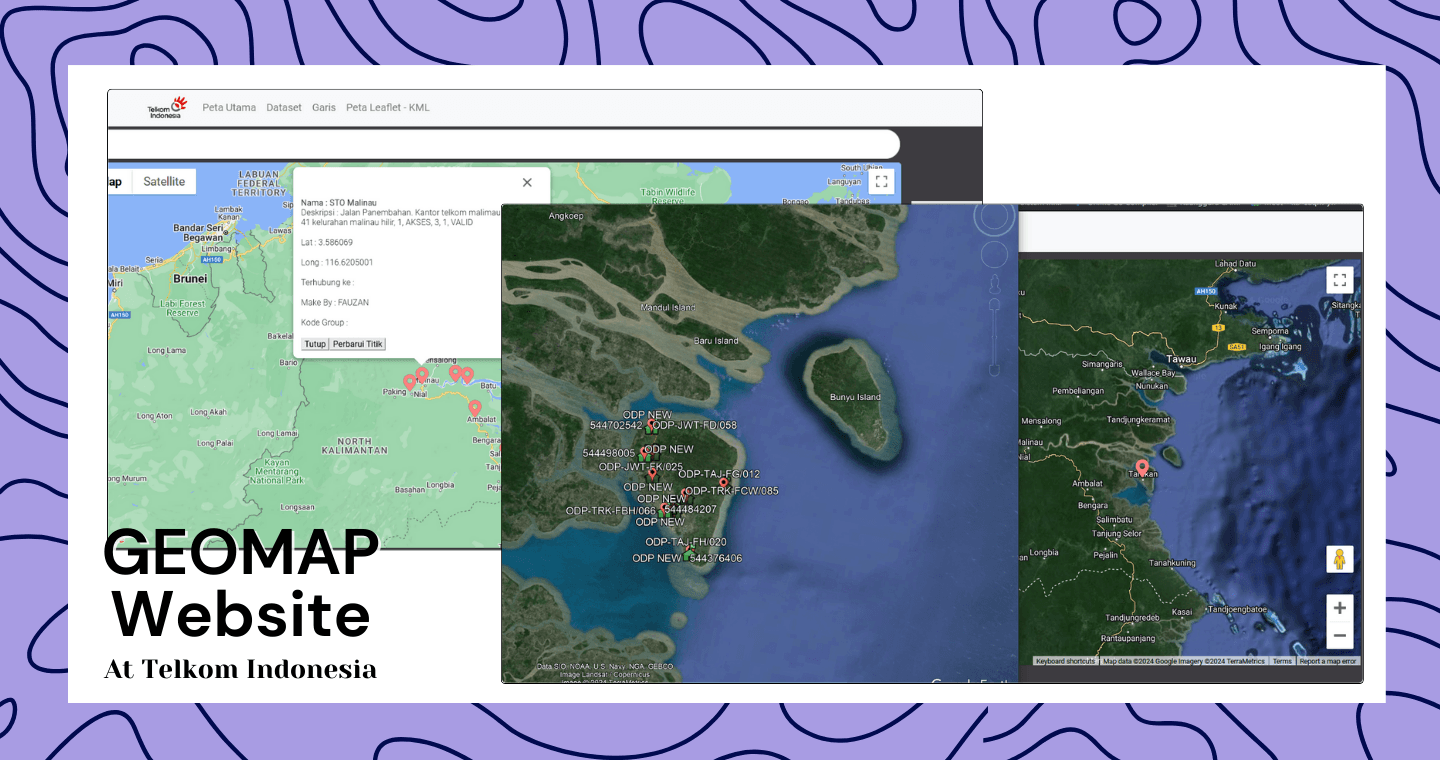Screen dimensions: 1440x760
Task: Click Report a map error link
Action: [1328, 661]
